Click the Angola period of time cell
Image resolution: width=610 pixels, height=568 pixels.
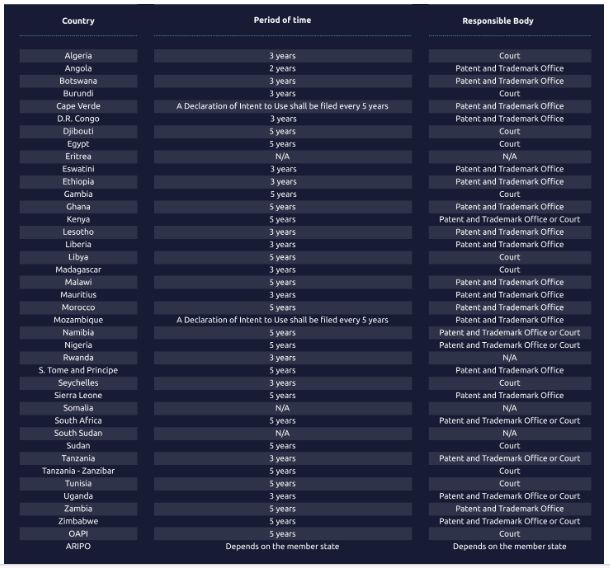[x=282, y=69]
